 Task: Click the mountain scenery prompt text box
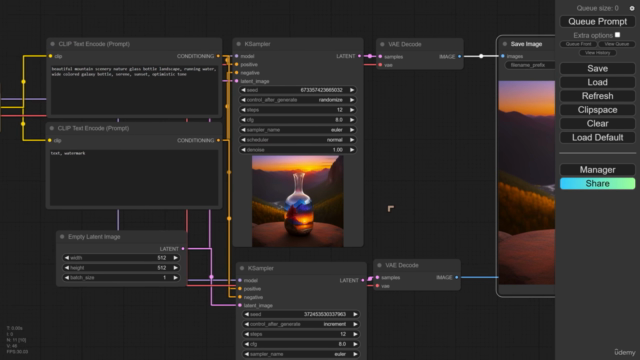134,89
